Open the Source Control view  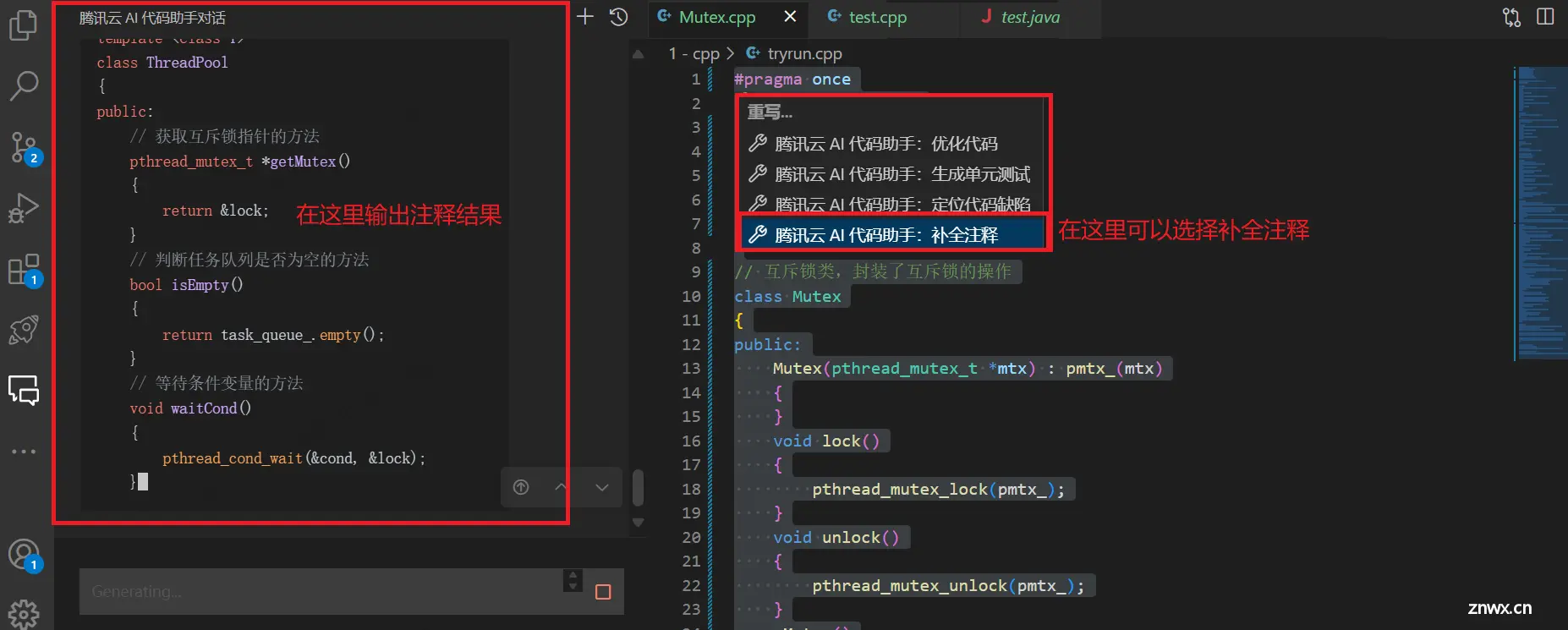pyautogui.click(x=25, y=148)
